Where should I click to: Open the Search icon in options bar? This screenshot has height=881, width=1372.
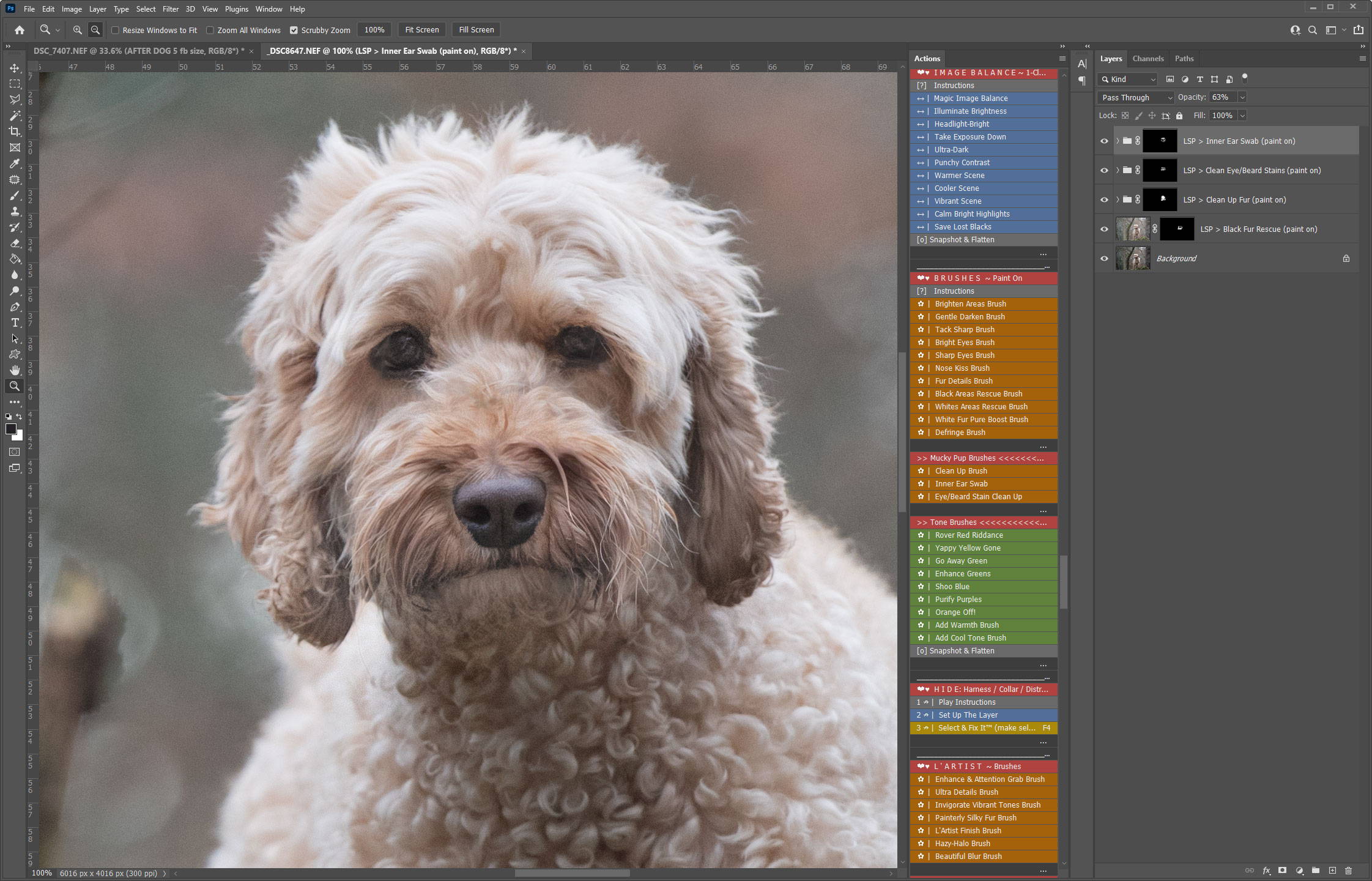1313,30
